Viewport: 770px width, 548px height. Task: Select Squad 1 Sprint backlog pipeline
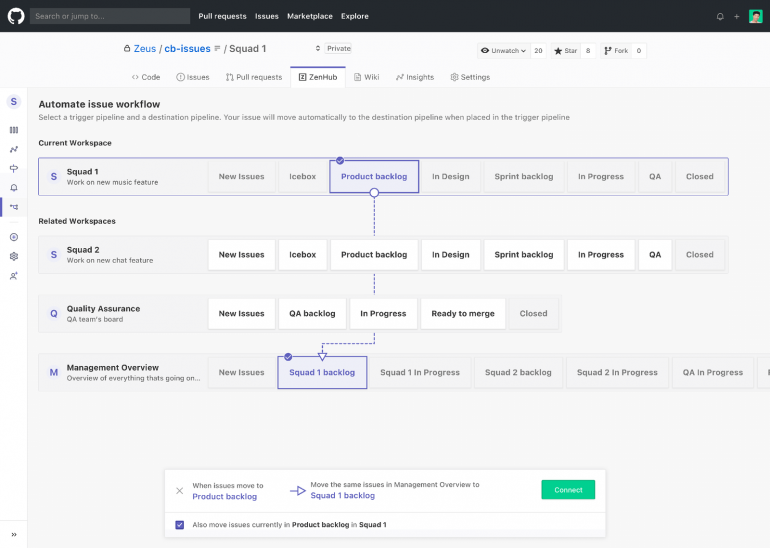click(523, 176)
